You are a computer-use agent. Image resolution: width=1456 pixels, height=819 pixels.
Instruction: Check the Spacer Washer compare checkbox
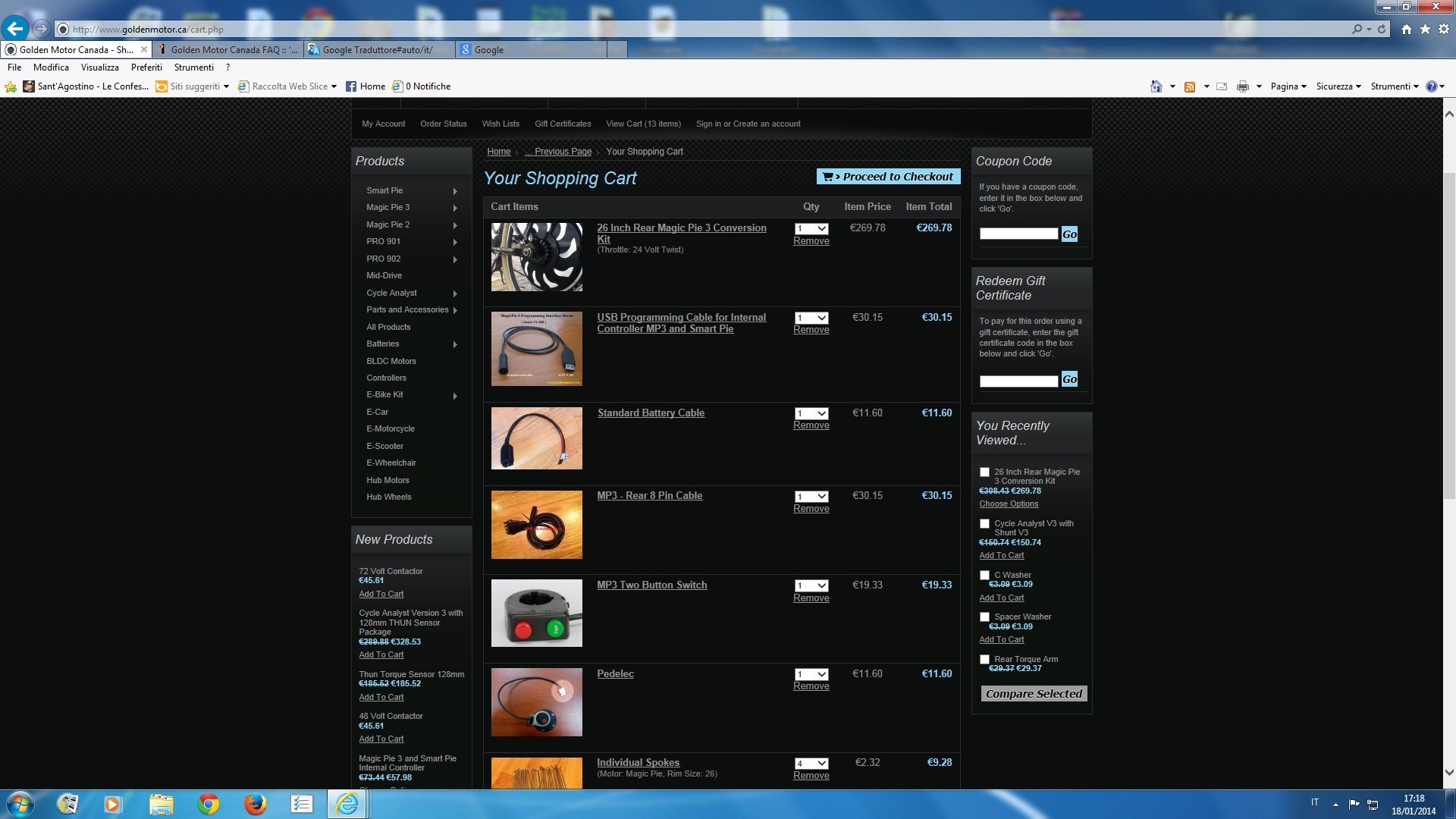tap(984, 617)
